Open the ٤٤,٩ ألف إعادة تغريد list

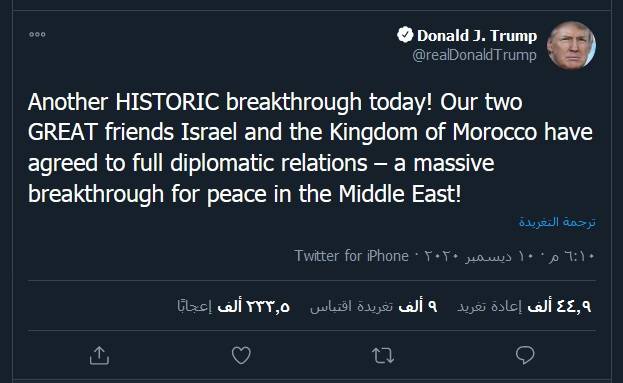pos(524,306)
